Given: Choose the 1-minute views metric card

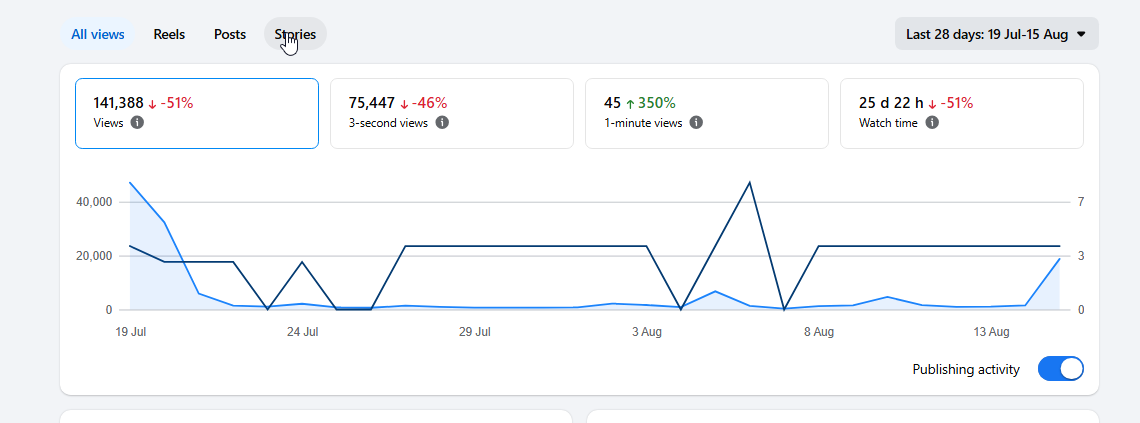Looking at the screenshot, I should (707, 113).
